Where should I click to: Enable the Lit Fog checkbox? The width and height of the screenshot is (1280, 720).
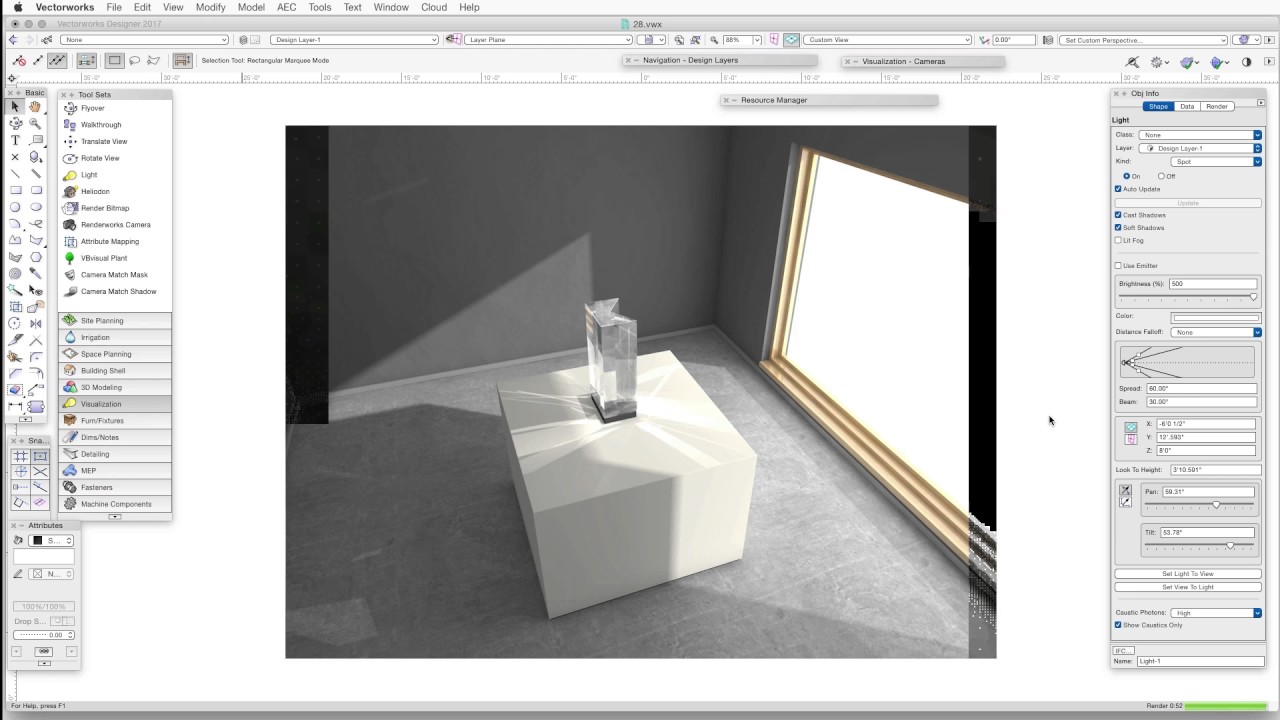pos(1118,240)
